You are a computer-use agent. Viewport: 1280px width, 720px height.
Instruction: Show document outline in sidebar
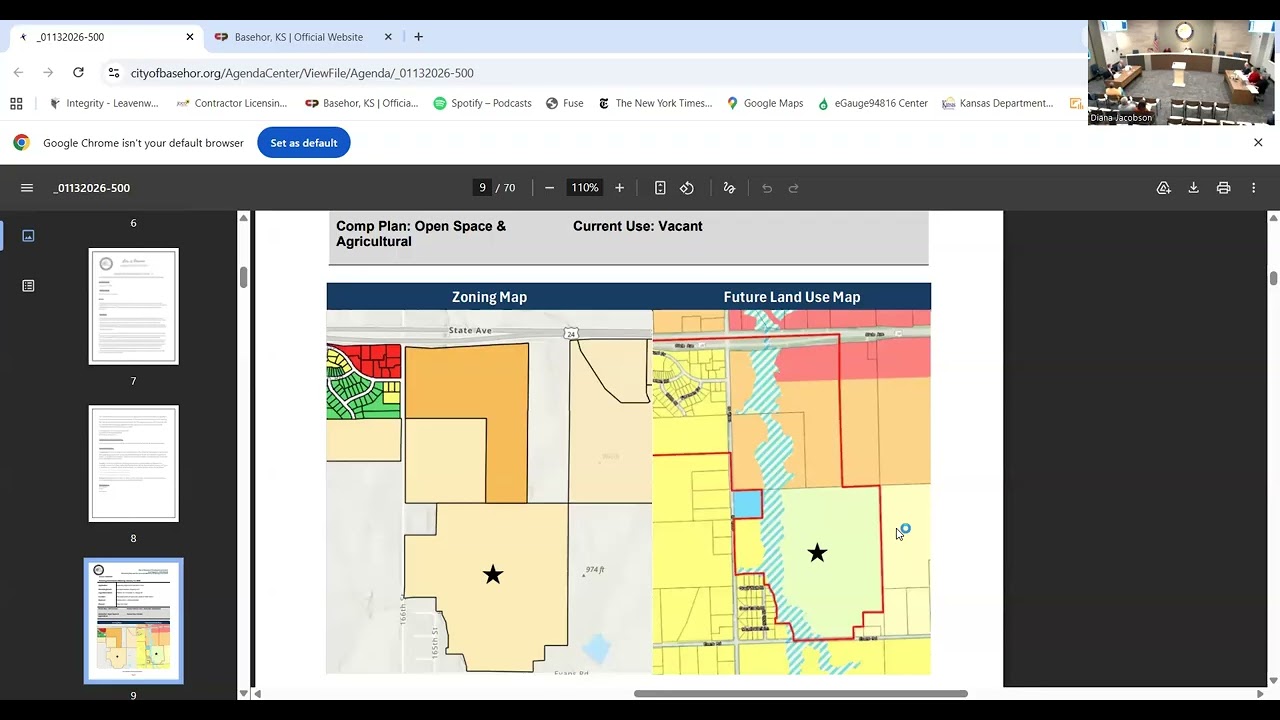tap(28, 286)
